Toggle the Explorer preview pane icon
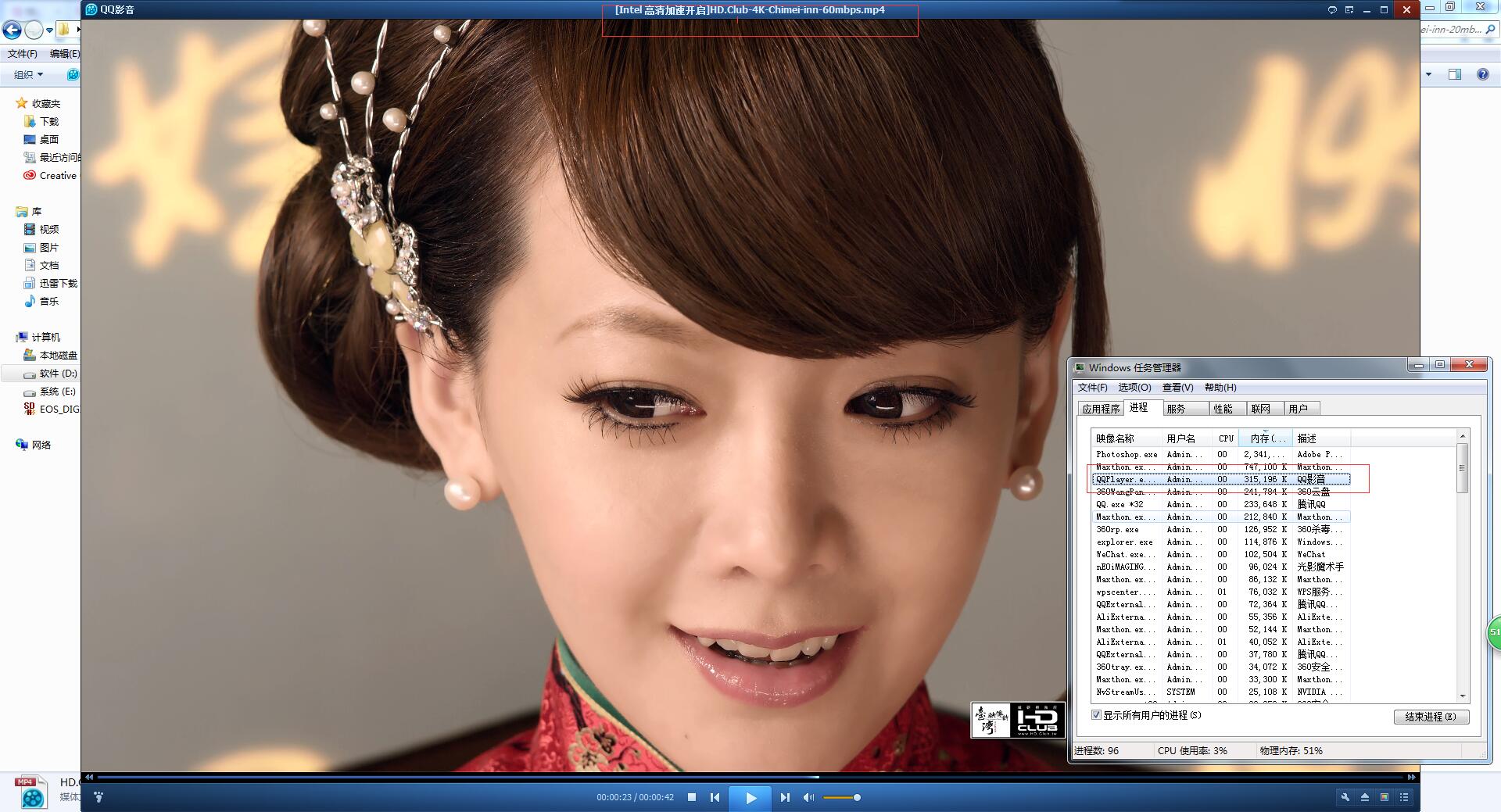Image resolution: width=1501 pixels, height=812 pixels. click(1455, 74)
